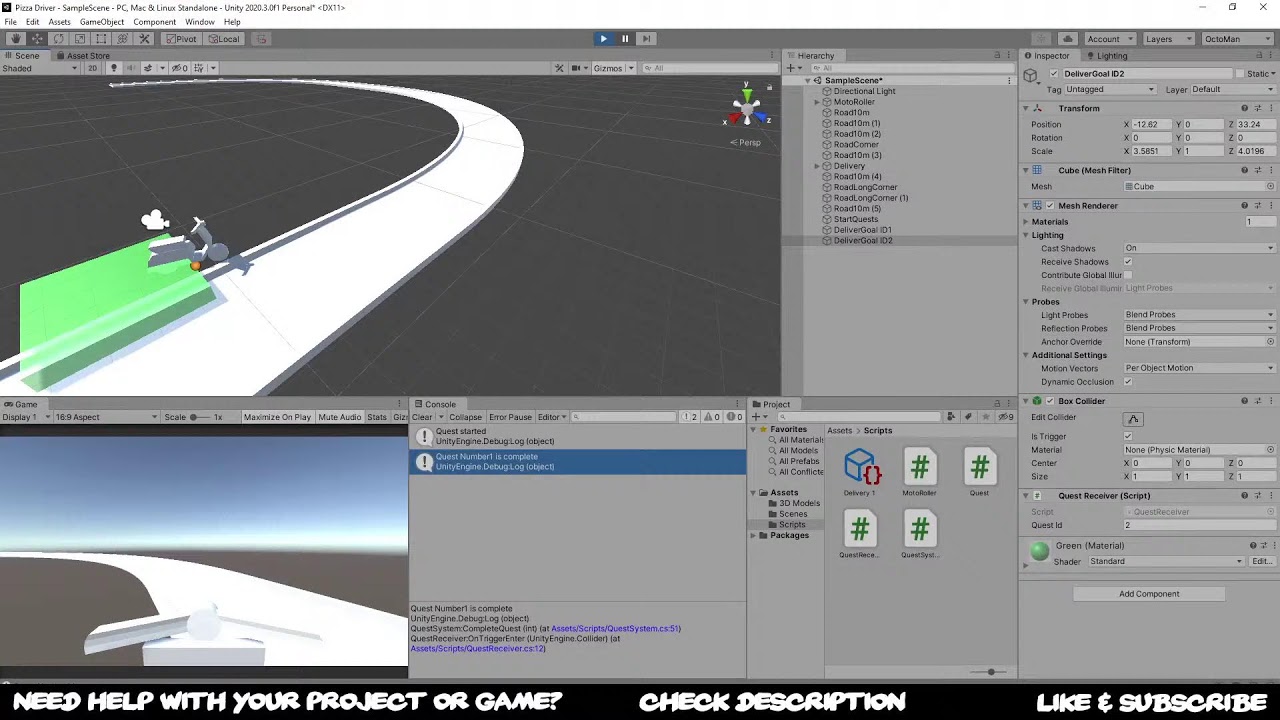Open the scene camera settings icon
1280x720 pixels.
(579, 68)
